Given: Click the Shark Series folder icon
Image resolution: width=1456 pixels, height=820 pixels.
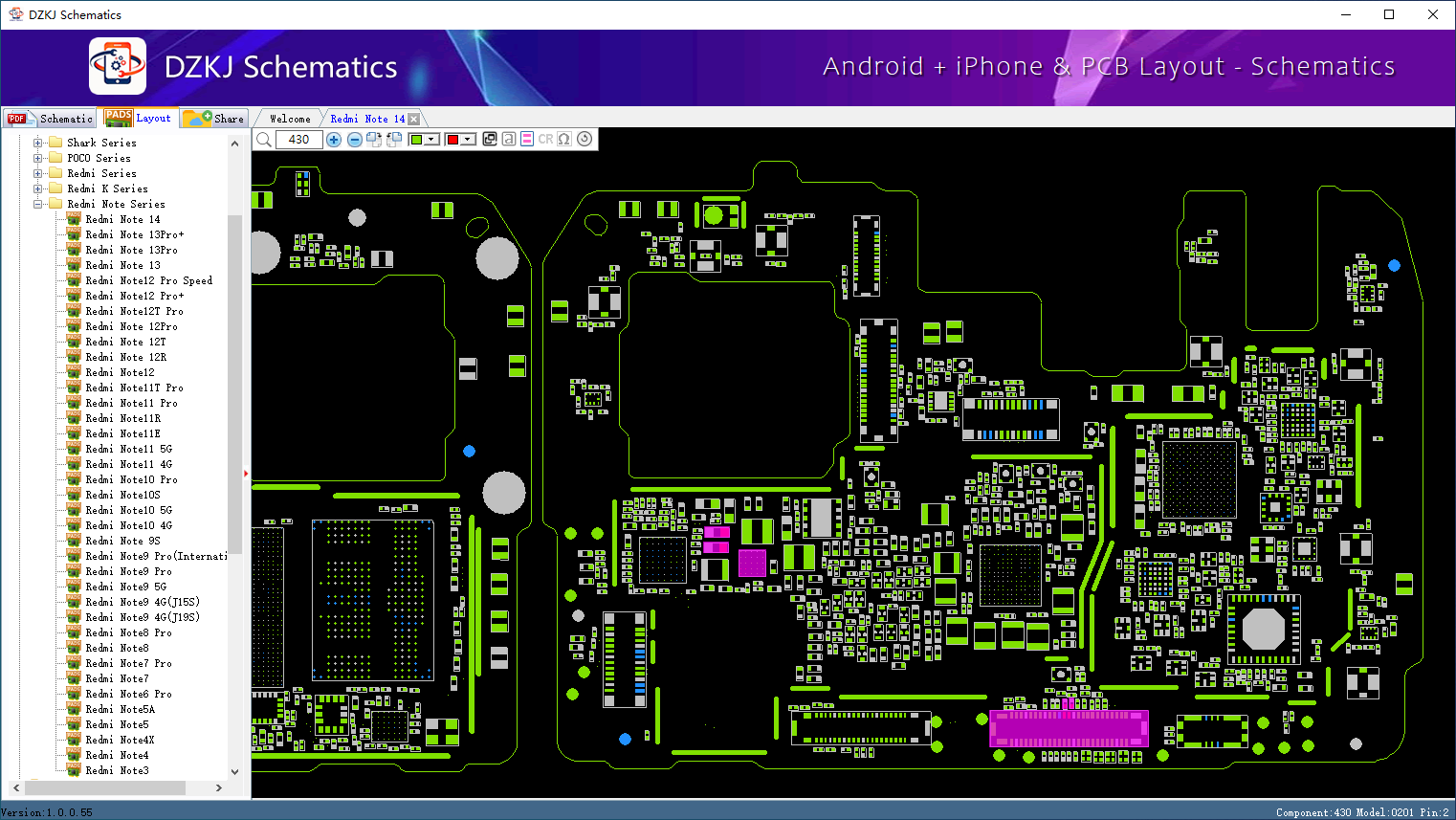Looking at the screenshot, I should [55, 143].
